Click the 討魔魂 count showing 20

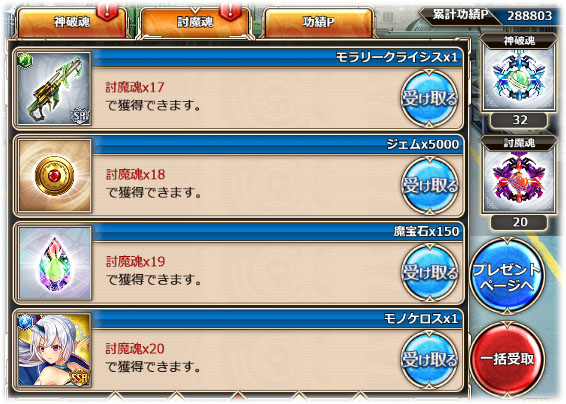point(519,222)
